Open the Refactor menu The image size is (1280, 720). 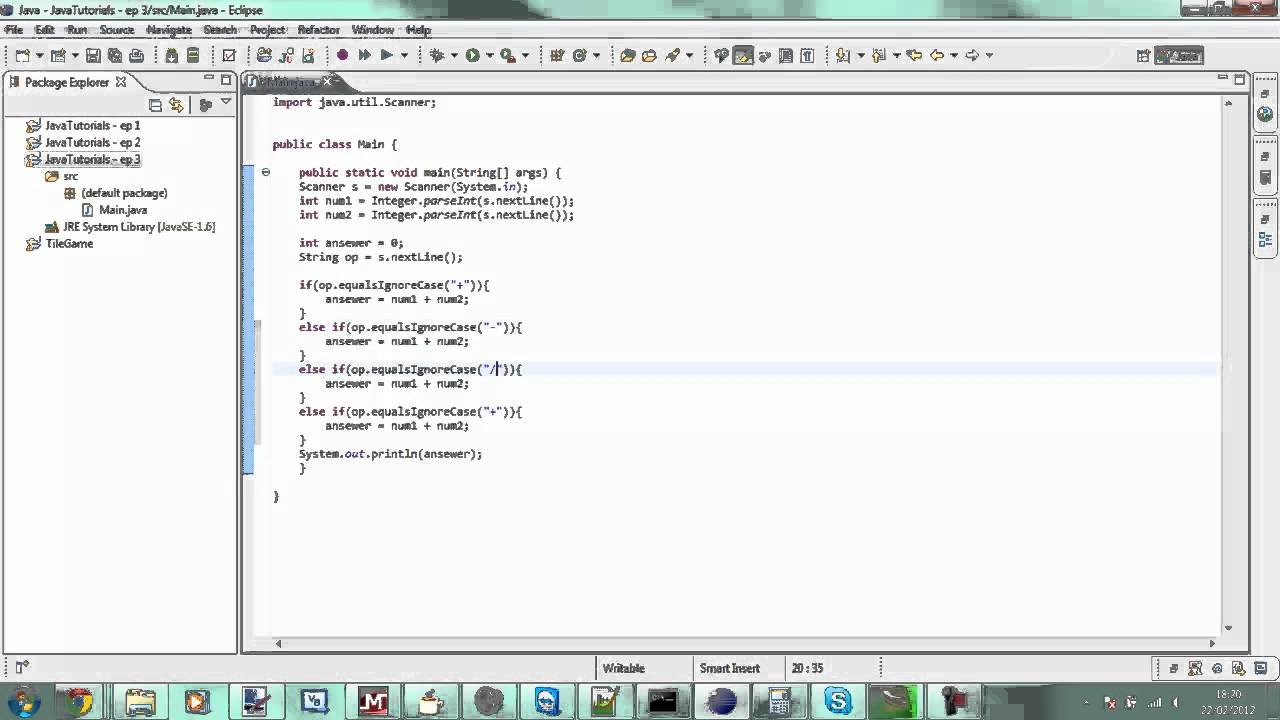[319, 30]
